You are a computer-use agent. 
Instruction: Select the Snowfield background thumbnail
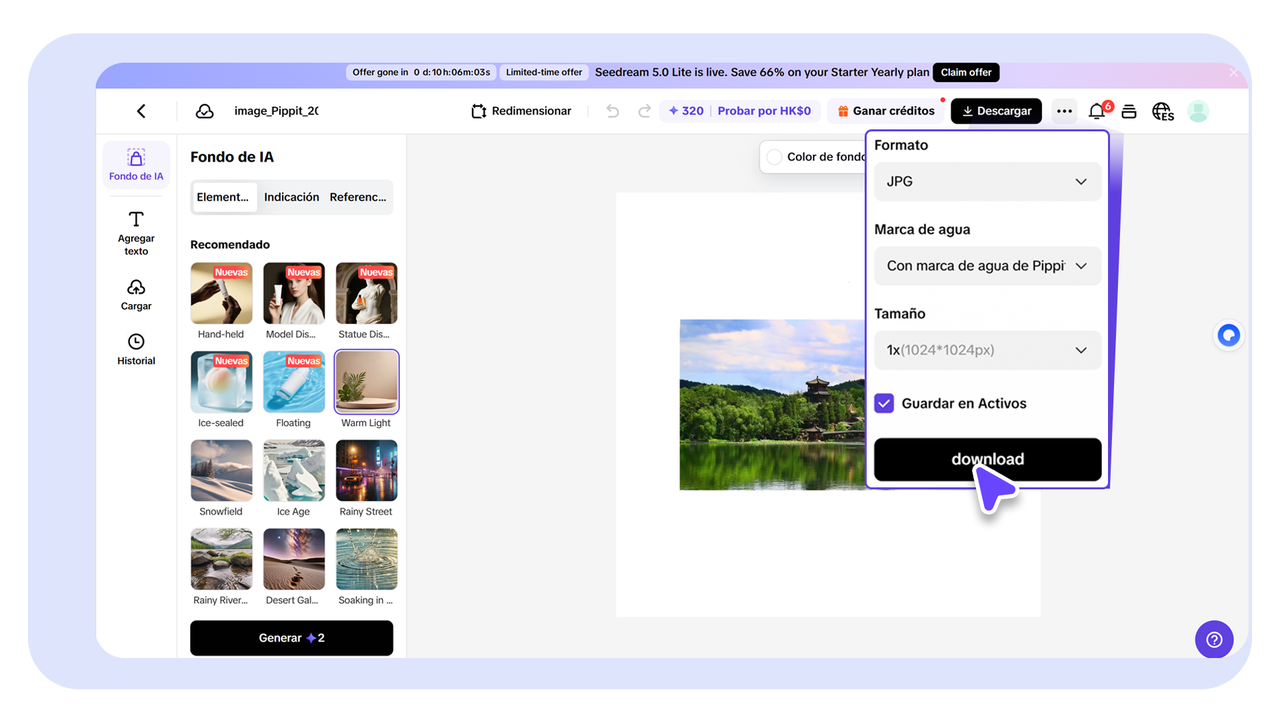221,471
